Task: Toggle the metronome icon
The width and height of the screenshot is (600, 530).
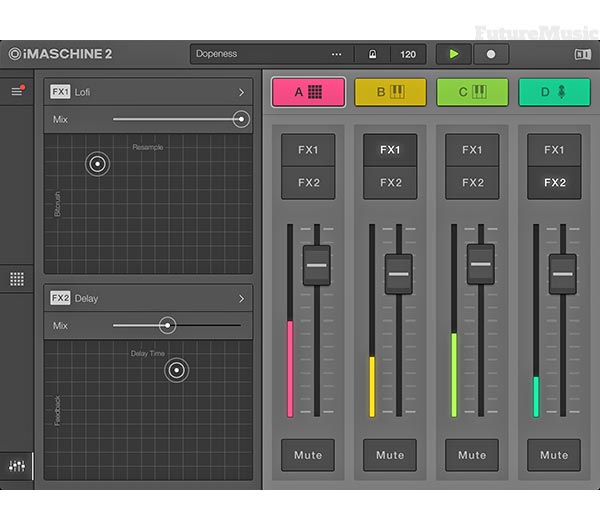Action: tap(372, 54)
